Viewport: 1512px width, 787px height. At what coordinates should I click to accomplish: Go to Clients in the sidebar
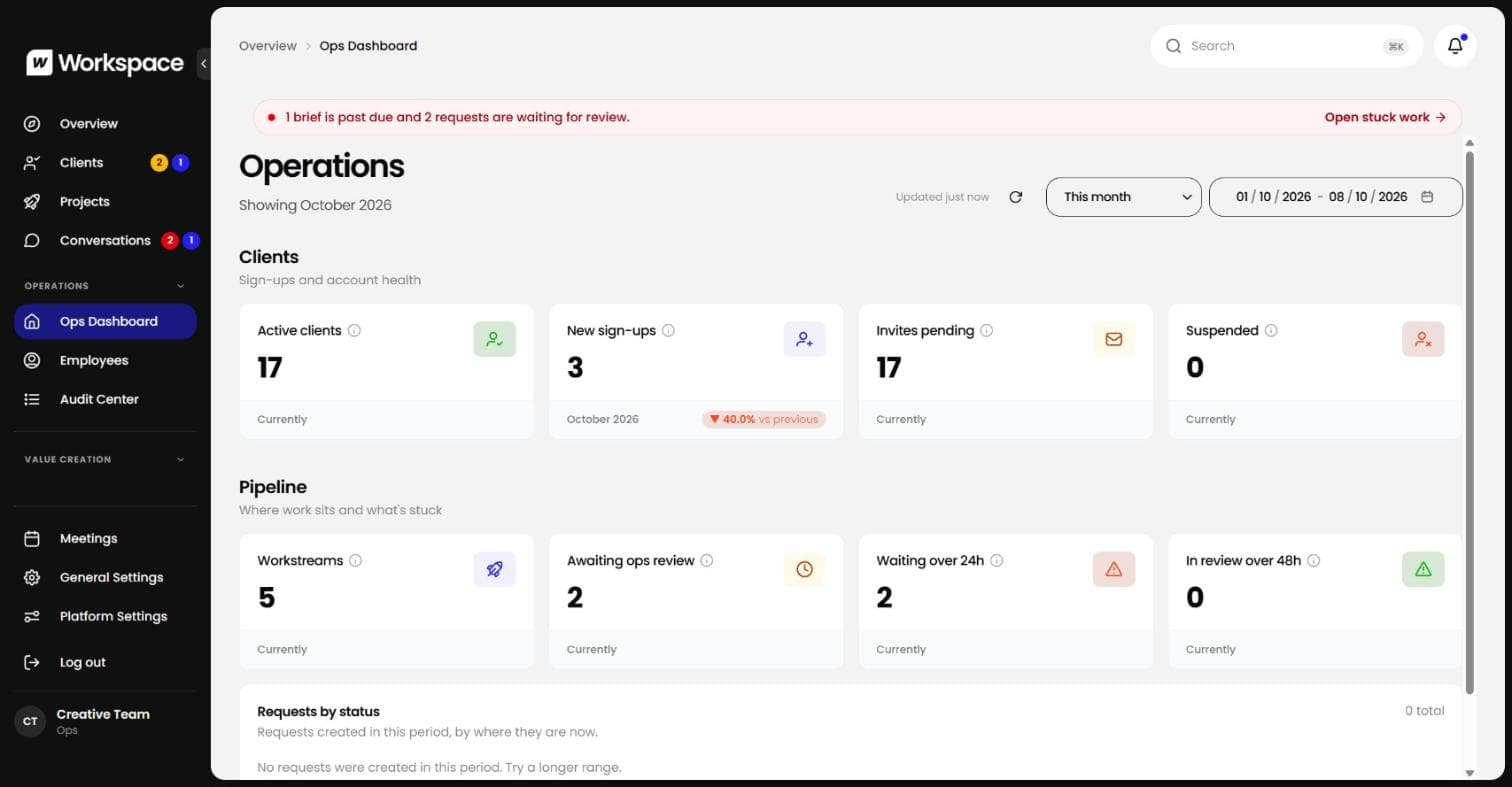pyautogui.click(x=105, y=163)
